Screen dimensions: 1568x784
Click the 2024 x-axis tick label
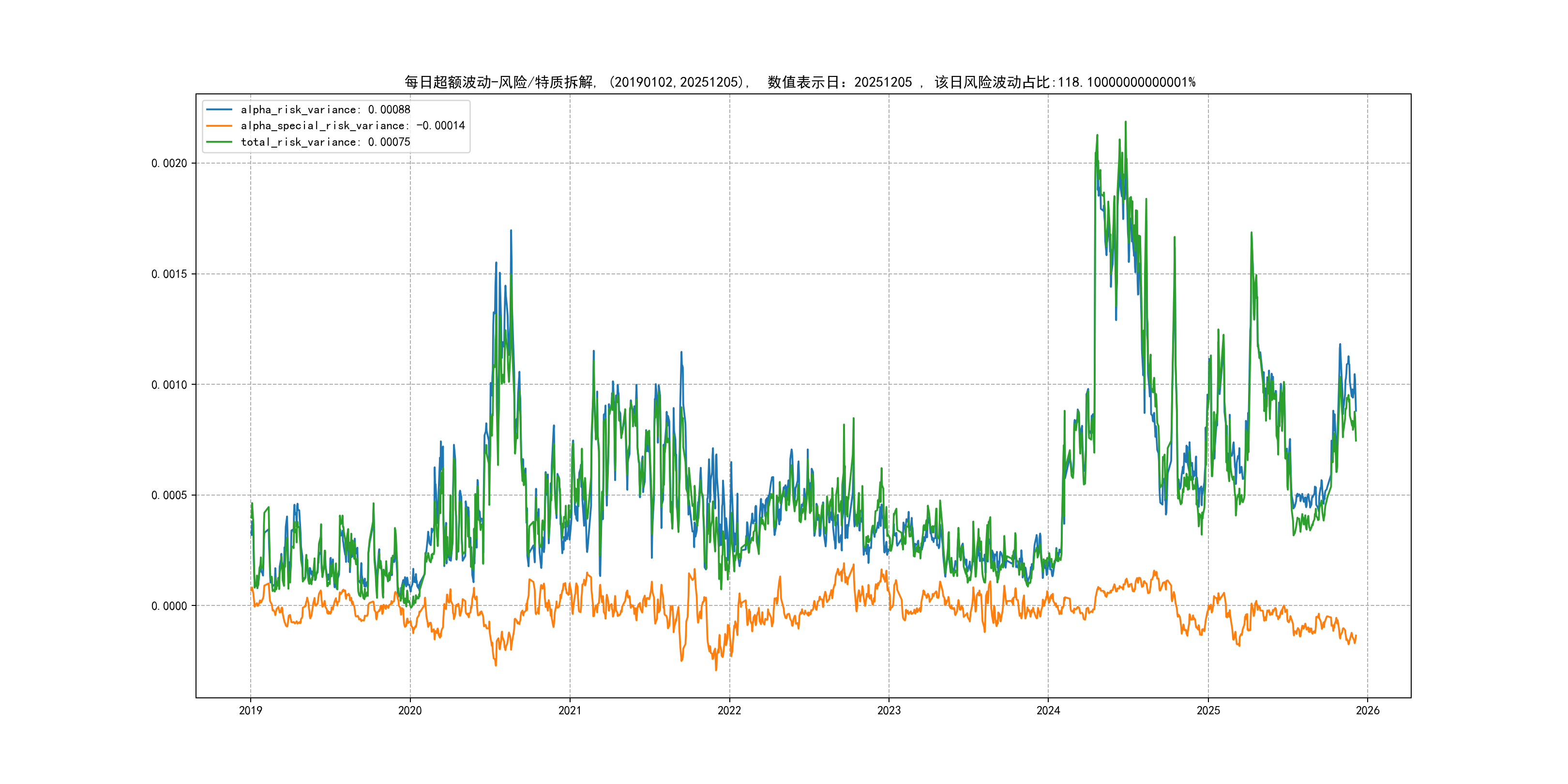(1048, 710)
